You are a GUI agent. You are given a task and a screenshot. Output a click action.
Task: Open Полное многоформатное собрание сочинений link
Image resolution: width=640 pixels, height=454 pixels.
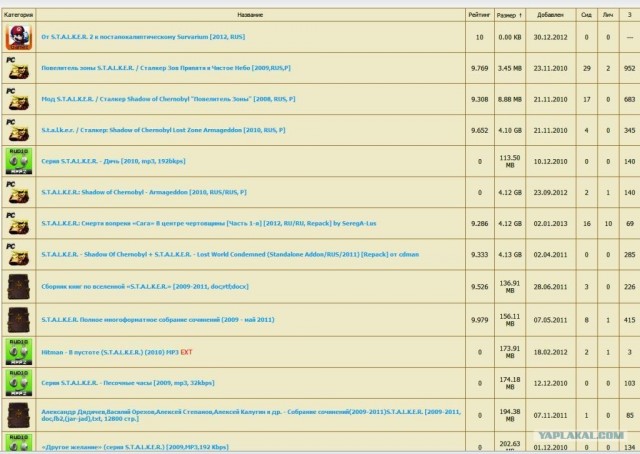(158, 320)
